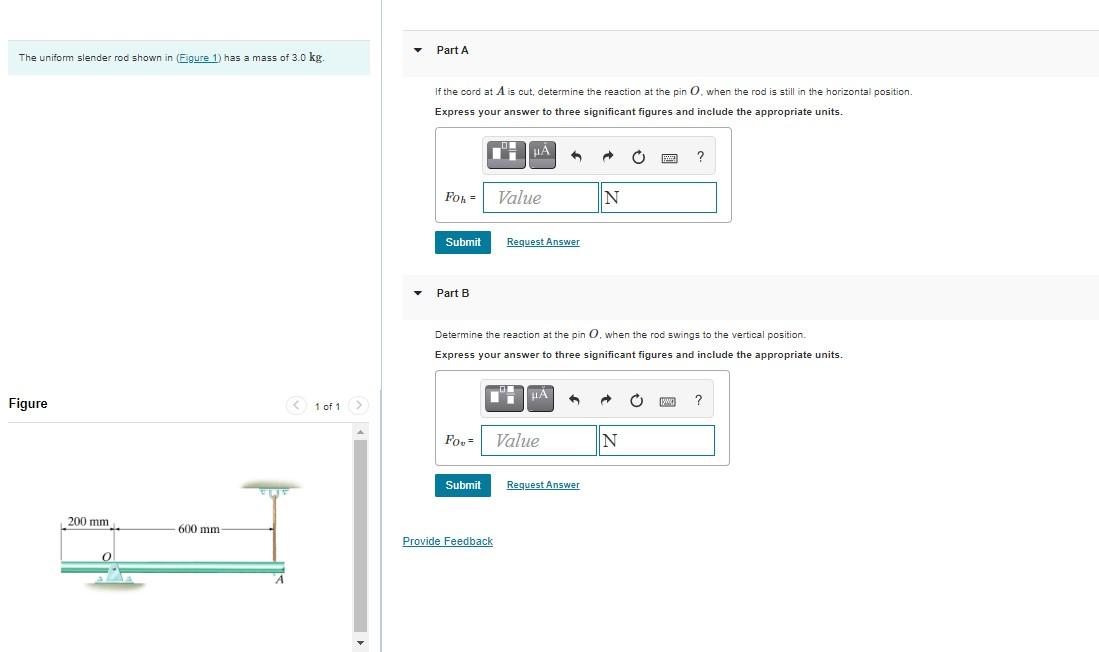Viewport: 1099px width, 652px height.
Task: Click the figure panel vertical scrollbar thumb
Action: tap(360, 536)
